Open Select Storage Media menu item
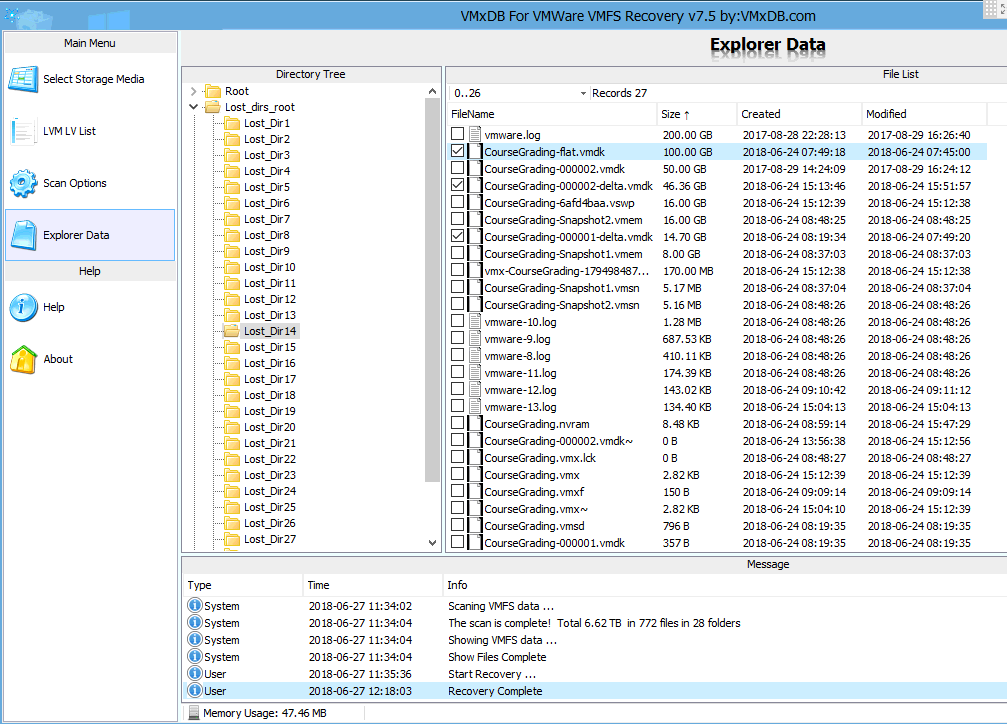The image size is (1007, 724). [90, 79]
